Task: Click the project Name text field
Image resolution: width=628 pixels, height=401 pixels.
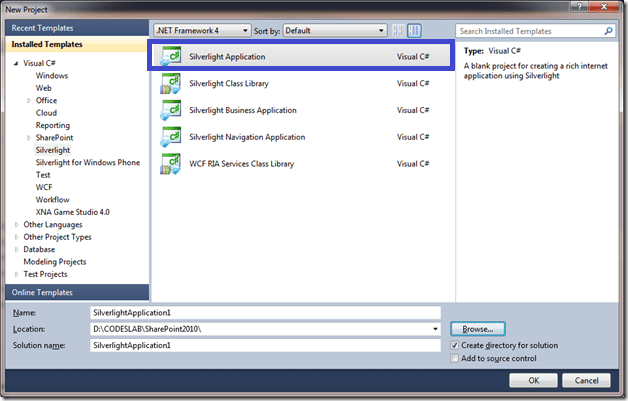Action: [264, 312]
